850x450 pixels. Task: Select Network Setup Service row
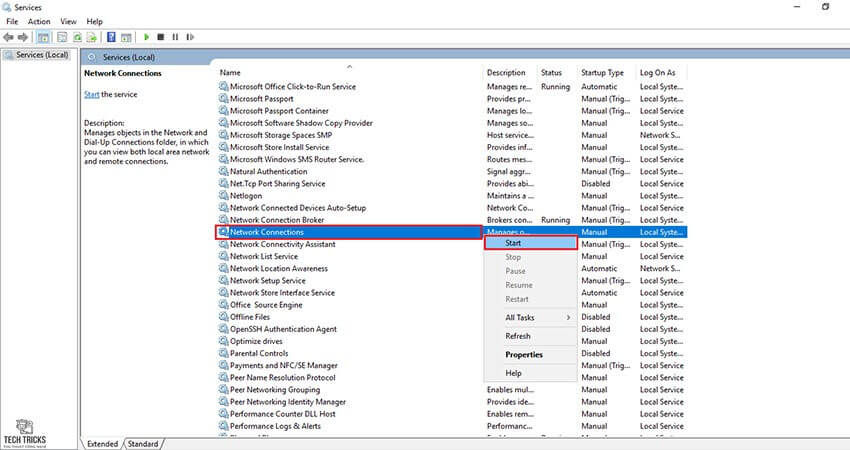pyautogui.click(x=452, y=280)
